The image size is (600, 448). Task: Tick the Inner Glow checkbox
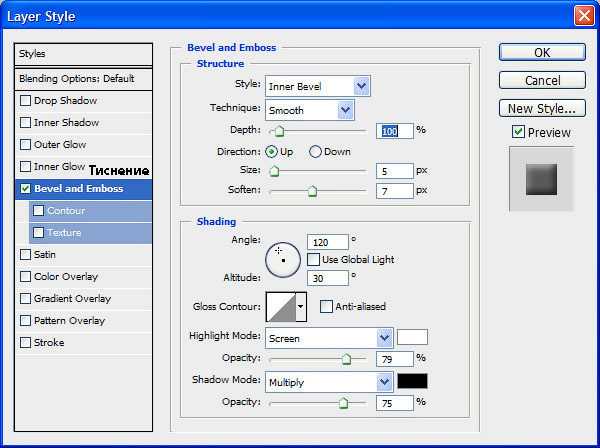(x=25, y=166)
